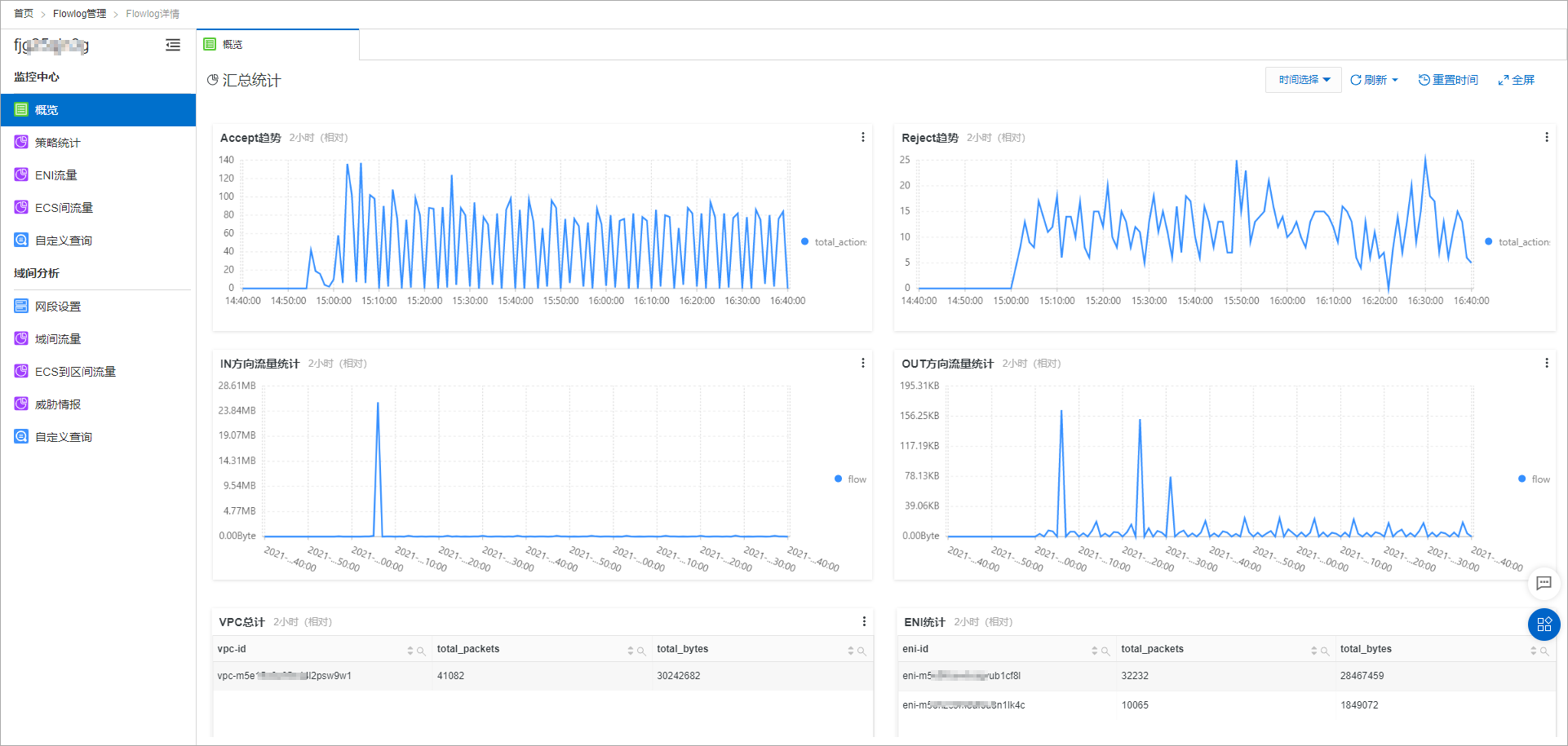Sort ENI统计 table by eni-id
Screen dimensions: 1568x746
click(1095, 651)
